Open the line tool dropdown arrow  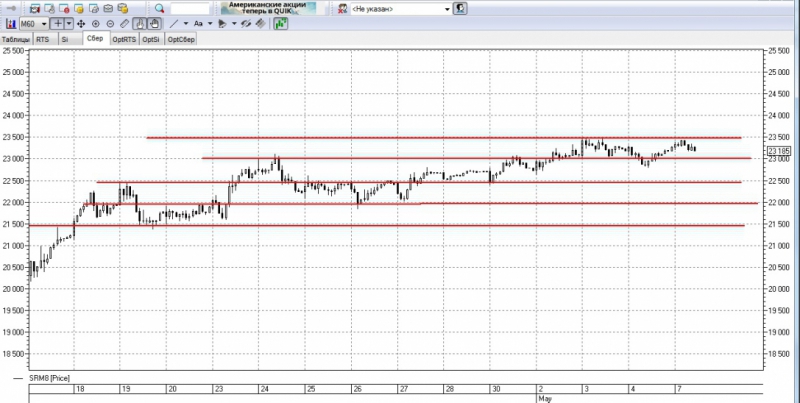[x=186, y=23]
